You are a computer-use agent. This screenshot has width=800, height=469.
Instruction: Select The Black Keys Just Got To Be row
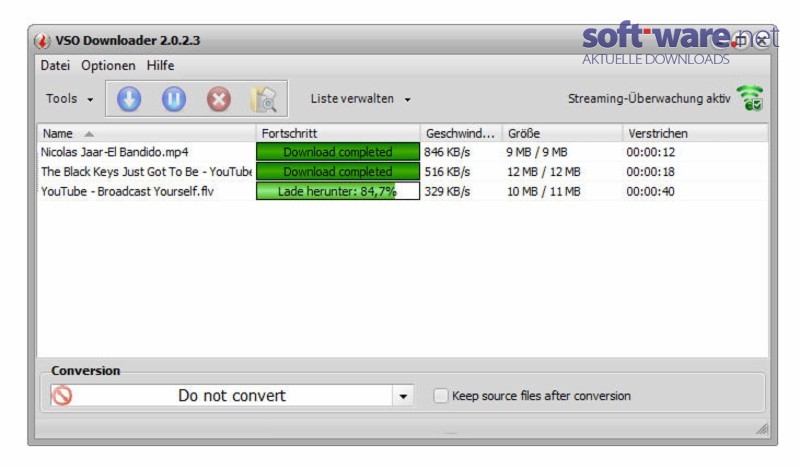[x=403, y=171]
